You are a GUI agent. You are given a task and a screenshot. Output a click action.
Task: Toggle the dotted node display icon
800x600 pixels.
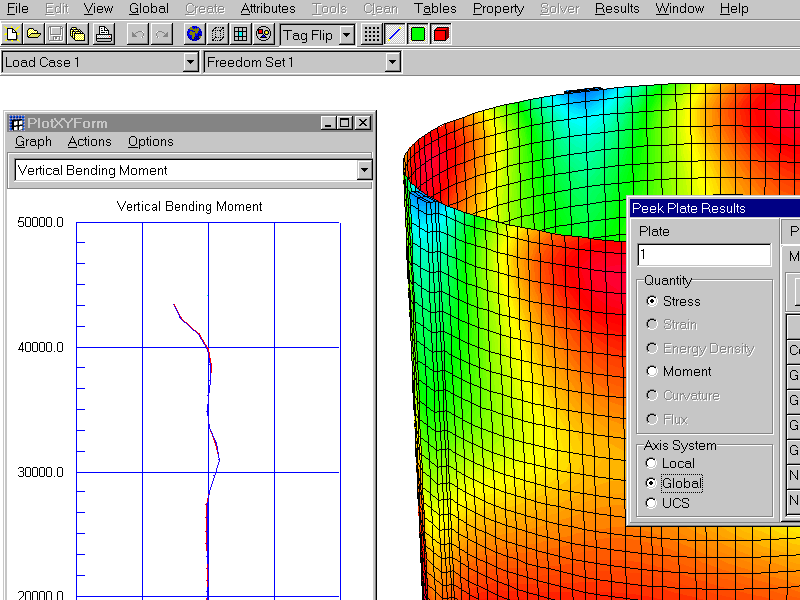[371, 34]
